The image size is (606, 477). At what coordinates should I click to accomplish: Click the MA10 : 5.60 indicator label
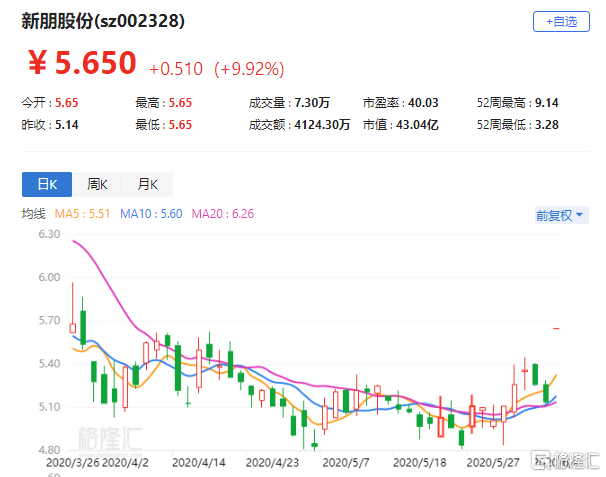click(x=151, y=214)
